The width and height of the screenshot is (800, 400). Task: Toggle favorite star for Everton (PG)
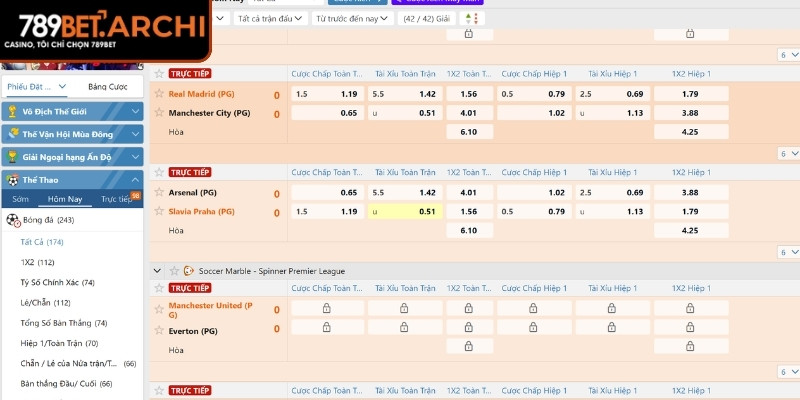click(x=158, y=330)
